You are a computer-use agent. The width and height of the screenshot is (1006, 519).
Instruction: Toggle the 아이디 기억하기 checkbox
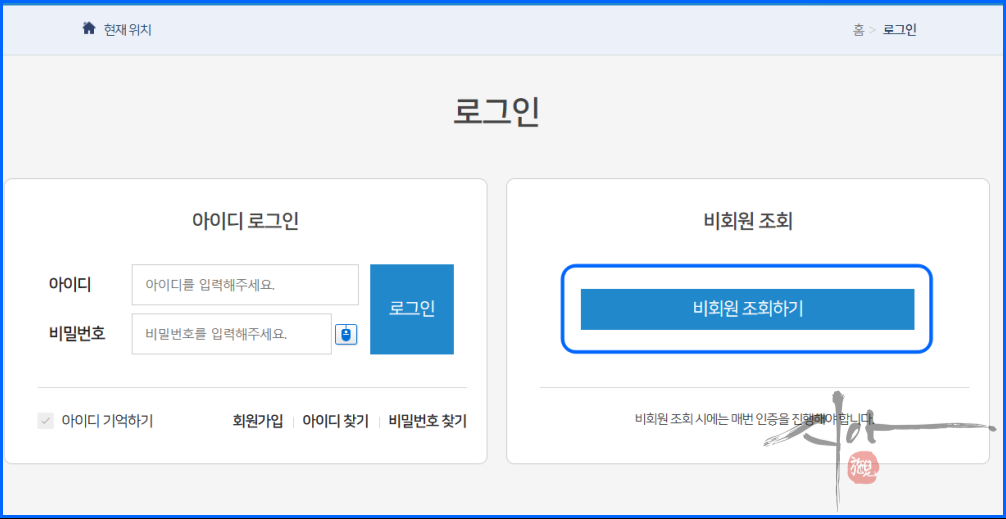46,421
